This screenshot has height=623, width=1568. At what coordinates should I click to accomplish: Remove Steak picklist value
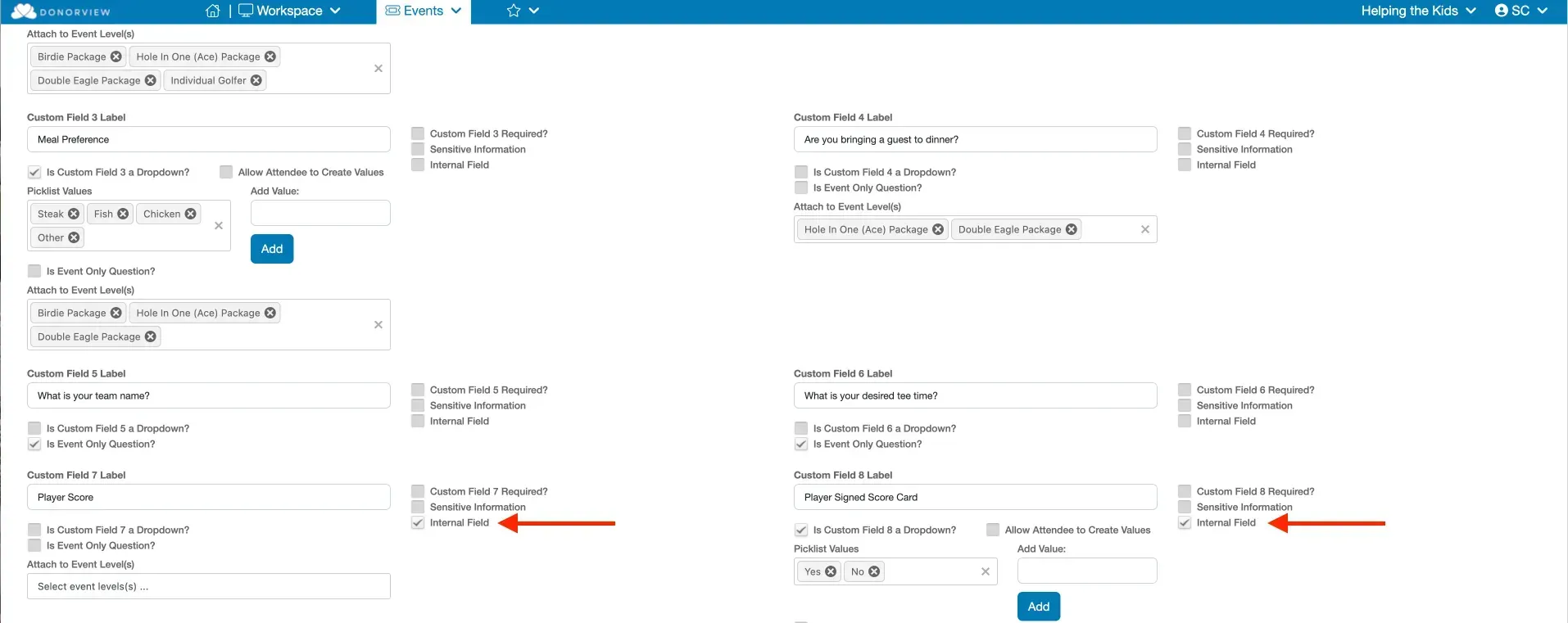point(74,214)
